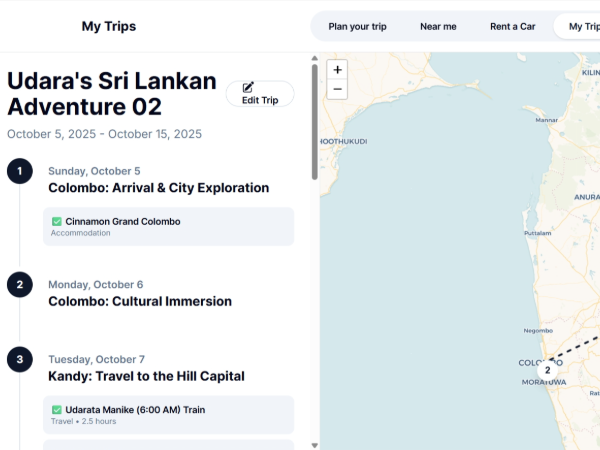Screen dimensions: 600x450
Task: Expand Kandy: Travel to the Hill Capital
Action: click(146, 376)
